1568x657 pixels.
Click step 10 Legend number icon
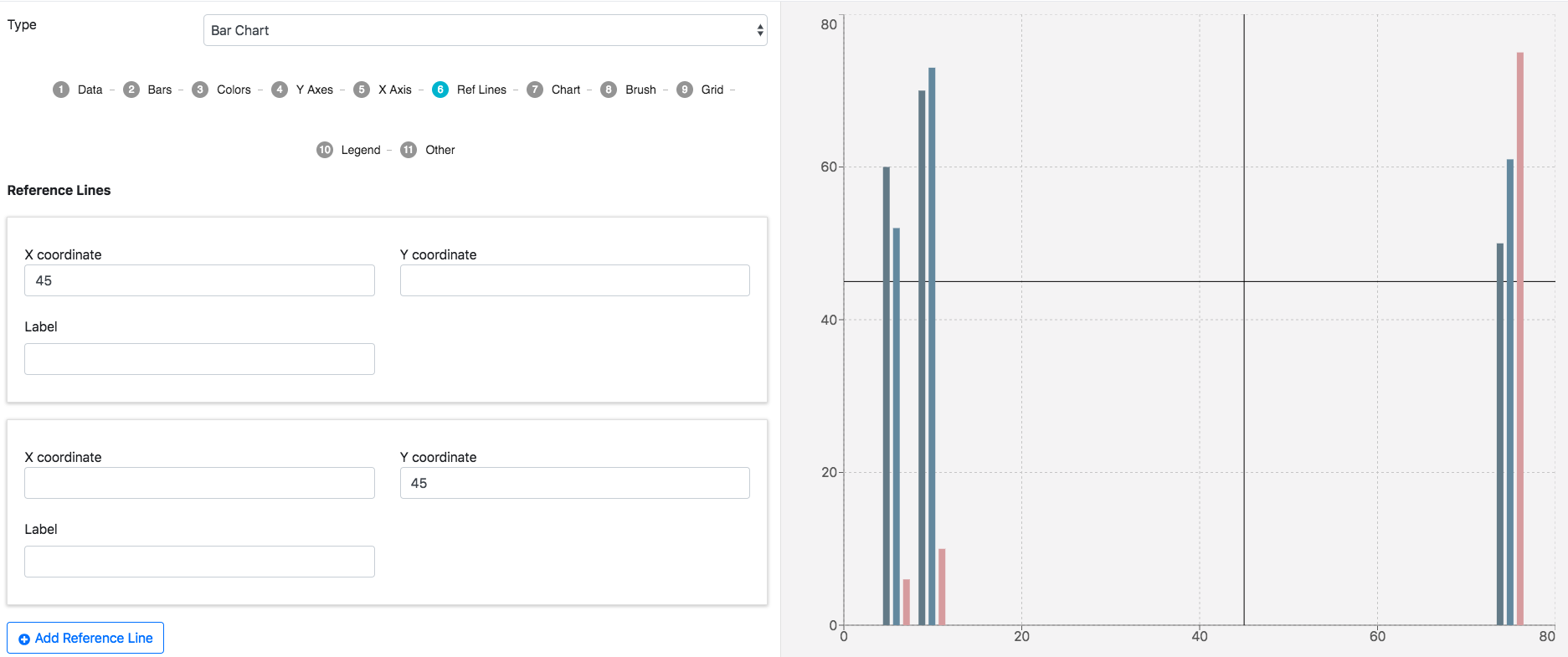pyautogui.click(x=325, y=150)
